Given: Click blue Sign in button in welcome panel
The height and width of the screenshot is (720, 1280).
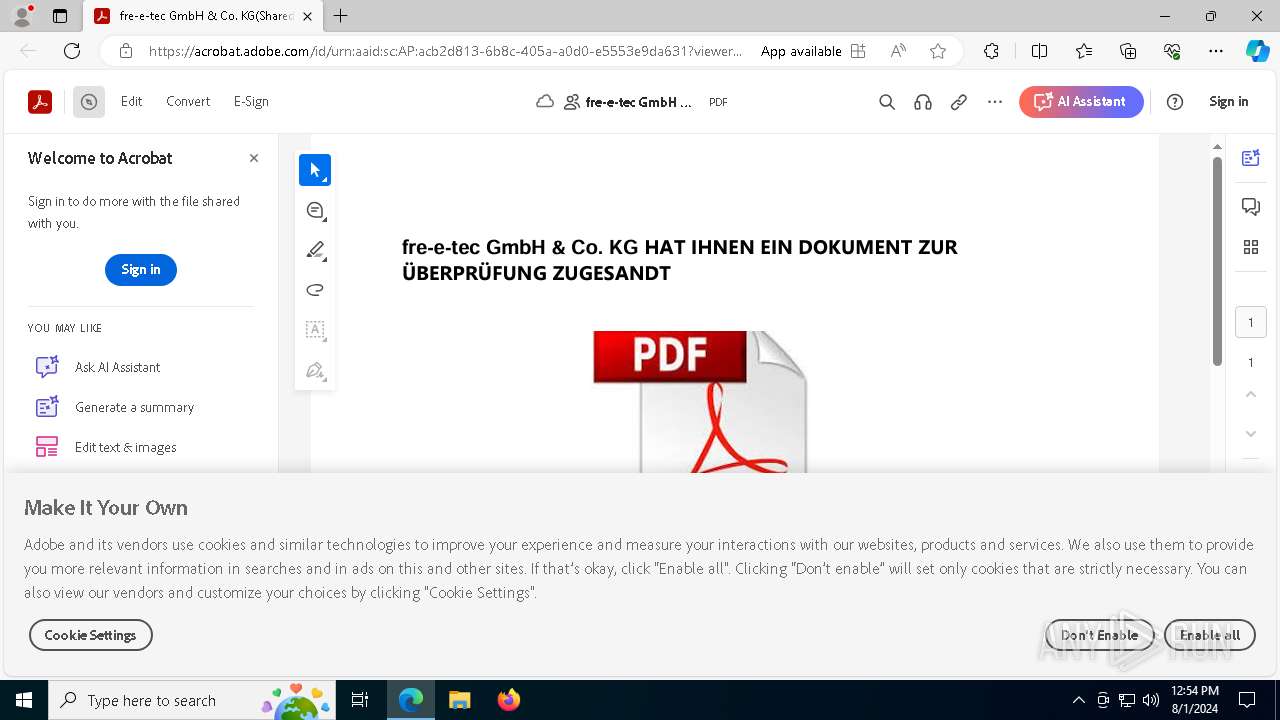Looking at the screenshot, I should (x=141, y=270).
